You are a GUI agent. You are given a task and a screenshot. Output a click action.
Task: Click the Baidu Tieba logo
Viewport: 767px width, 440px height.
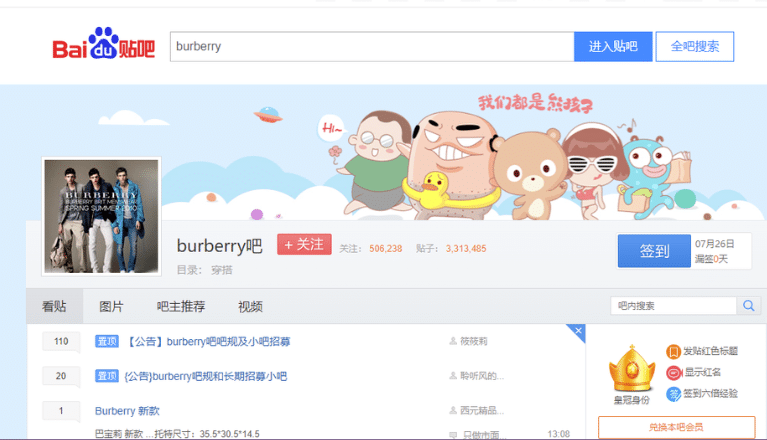click(104, 44)
